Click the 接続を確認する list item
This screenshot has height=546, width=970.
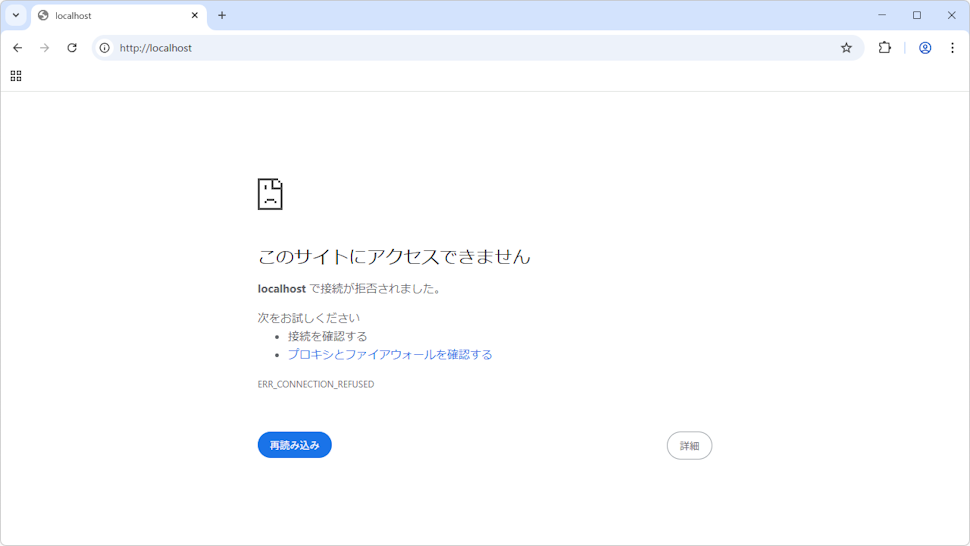327,336
